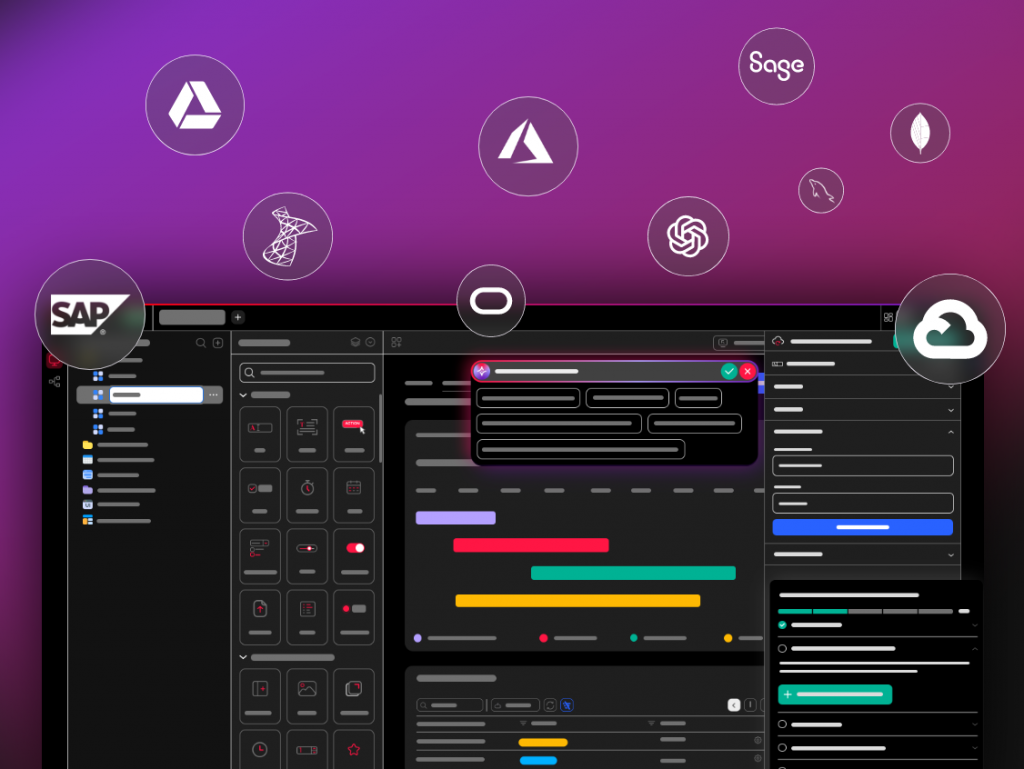Toggle the red switch widget in palette

click(354, 548)
